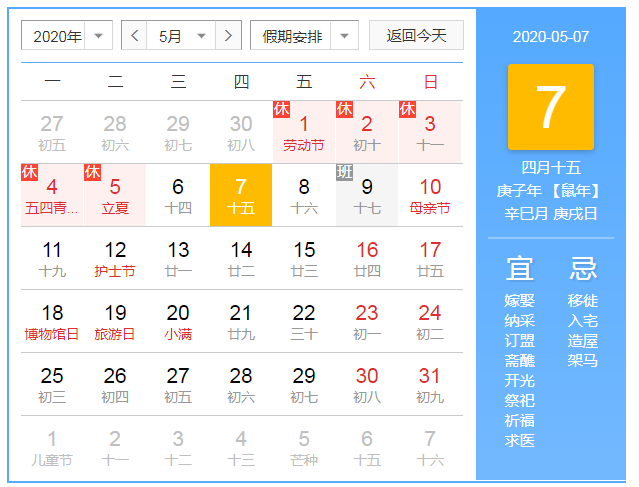Select May 22 三十
The height and width of the screenshot is (487, 639).
click(304, 321)
